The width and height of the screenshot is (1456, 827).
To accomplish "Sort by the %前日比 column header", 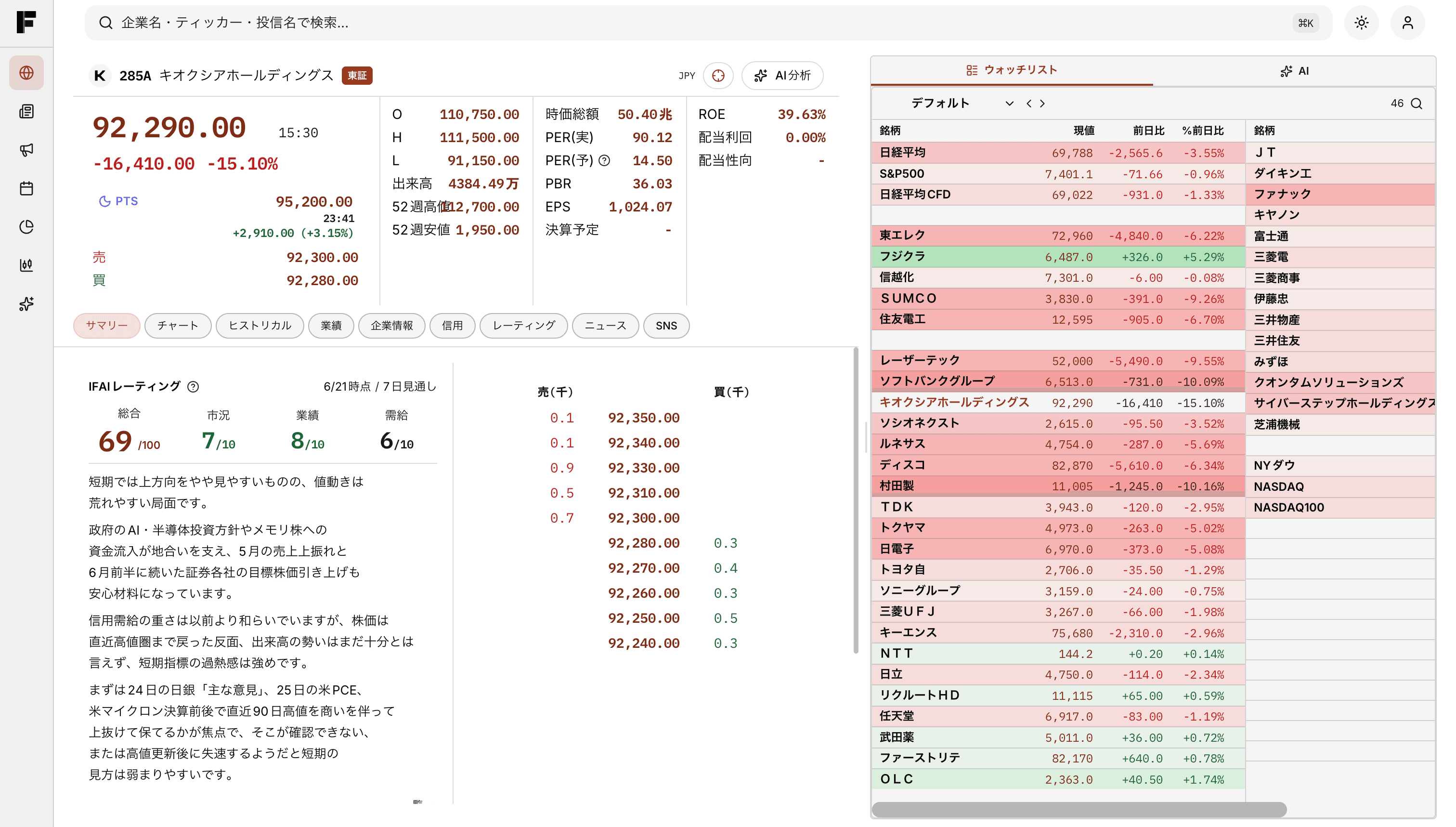I will 1202,131.
